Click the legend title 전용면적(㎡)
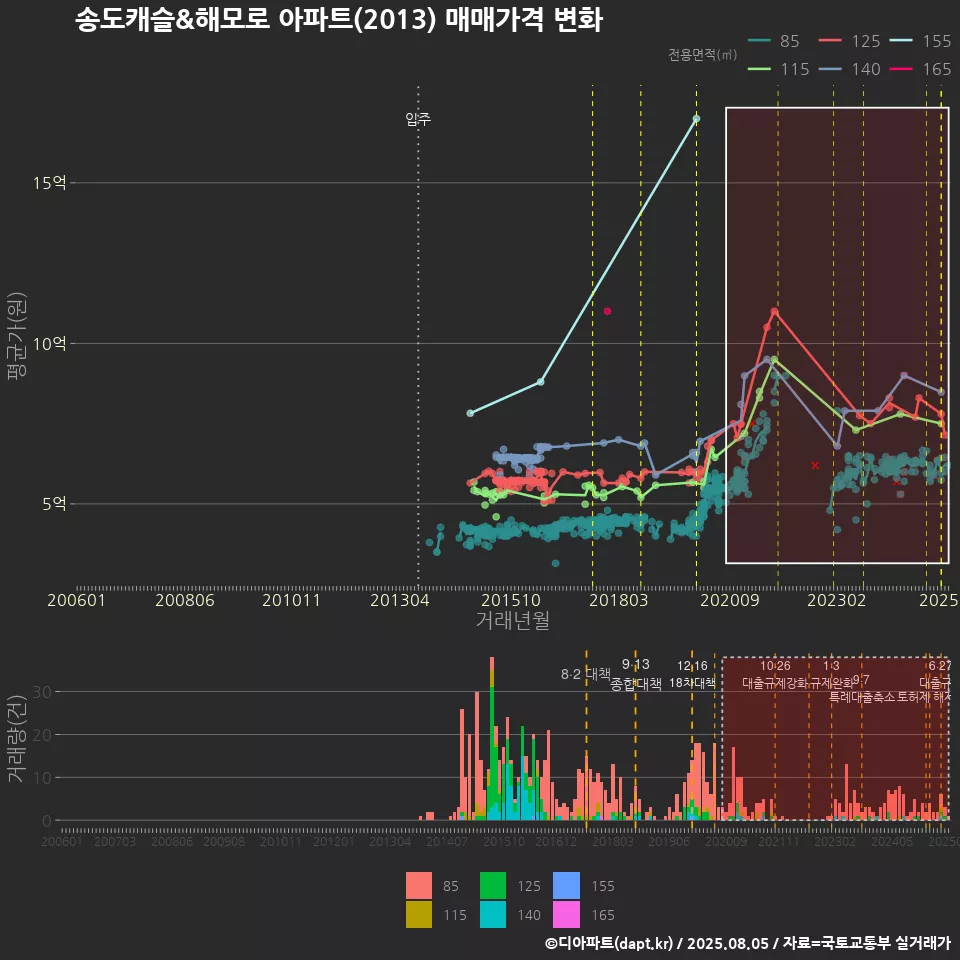 [x=702, y=54]
